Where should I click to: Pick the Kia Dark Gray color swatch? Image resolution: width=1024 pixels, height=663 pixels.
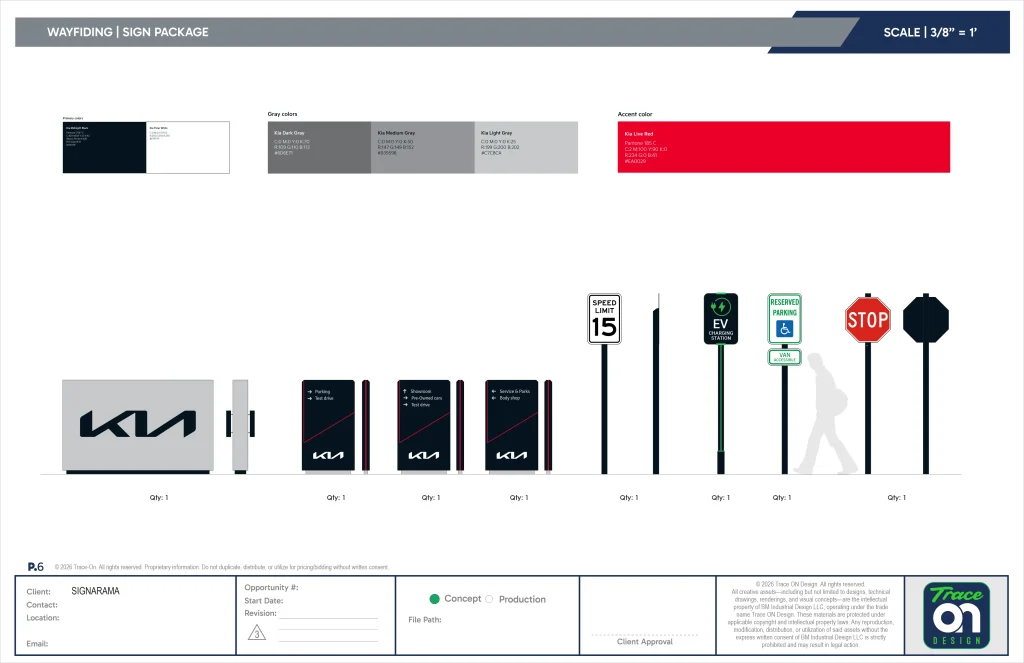(319, 147)
